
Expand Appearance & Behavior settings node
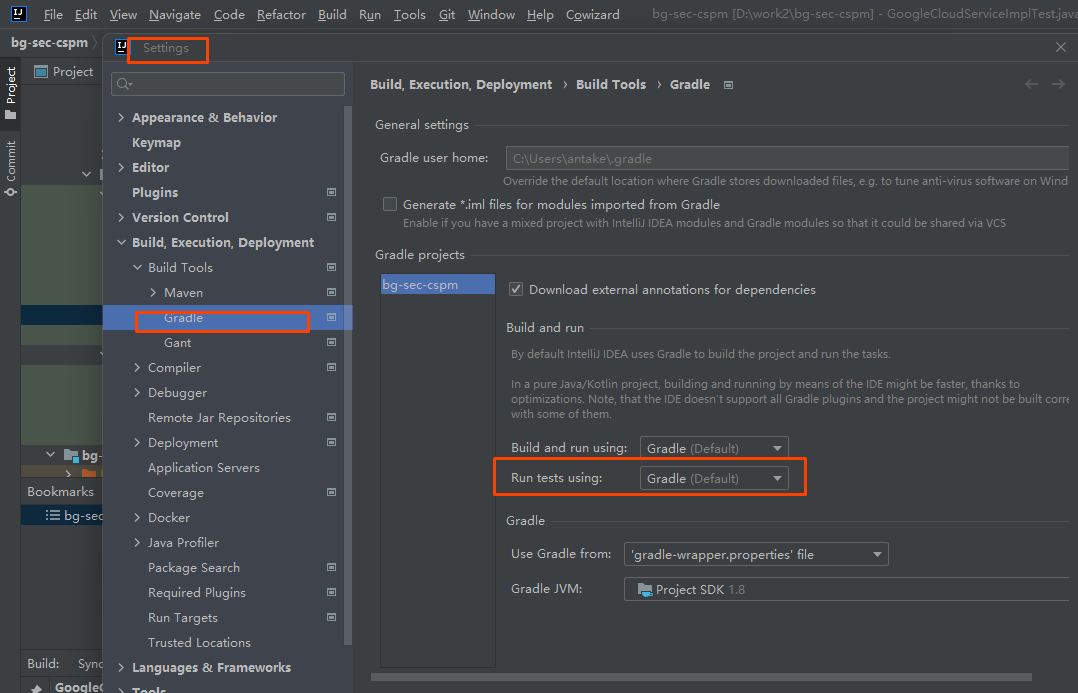[121, 118]
